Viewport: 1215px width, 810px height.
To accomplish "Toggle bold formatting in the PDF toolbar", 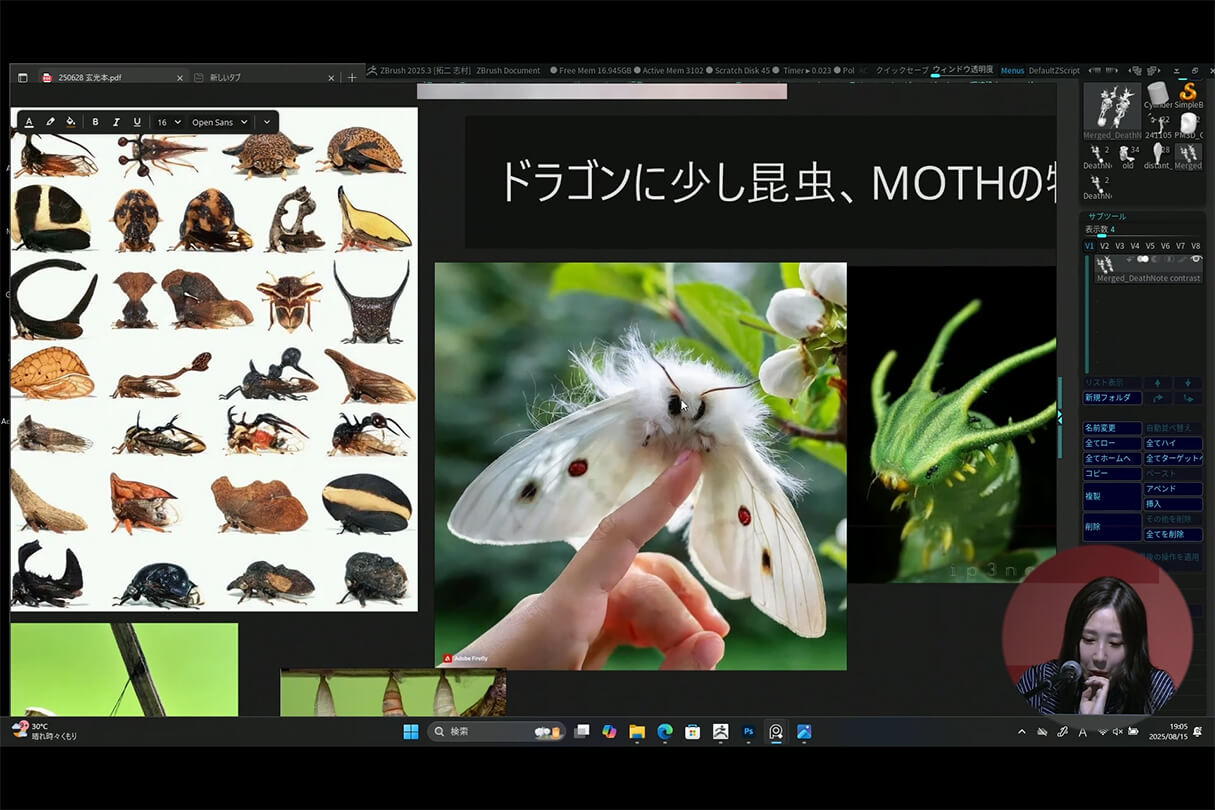I will [x=95, y=121].
